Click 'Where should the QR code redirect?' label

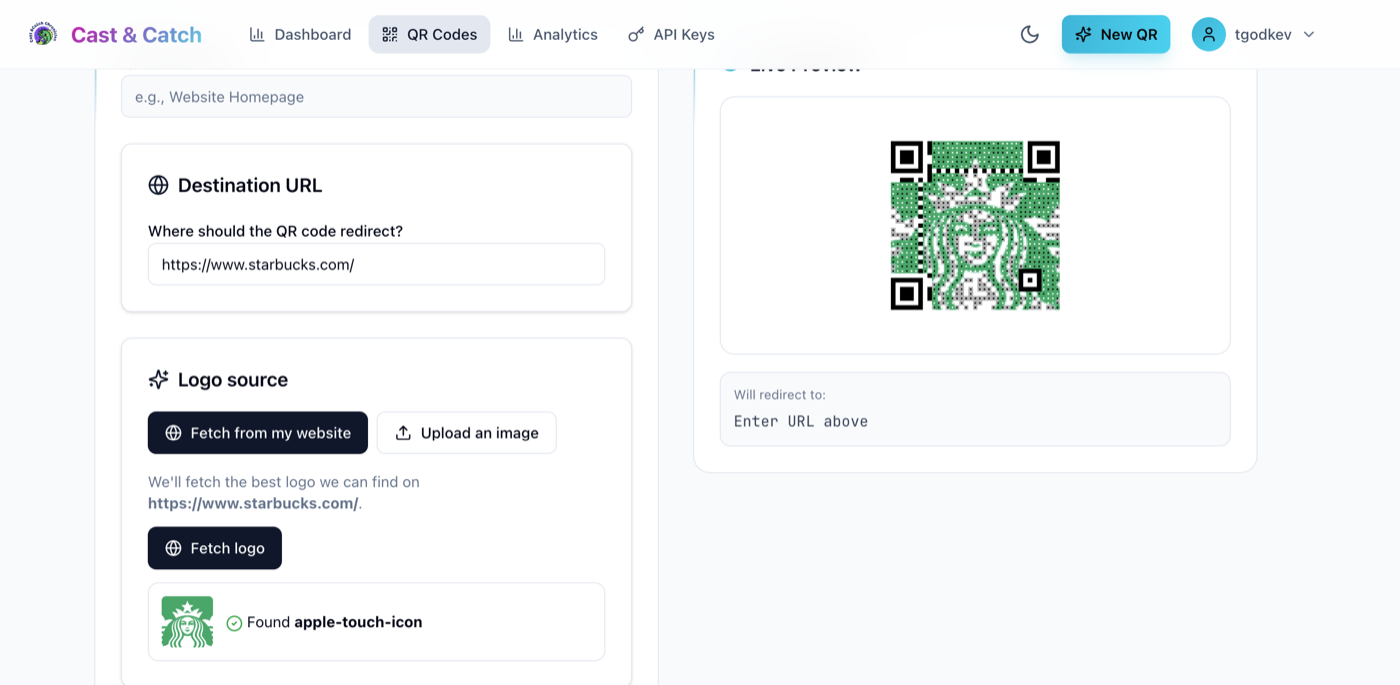click(x=275, y=231)
